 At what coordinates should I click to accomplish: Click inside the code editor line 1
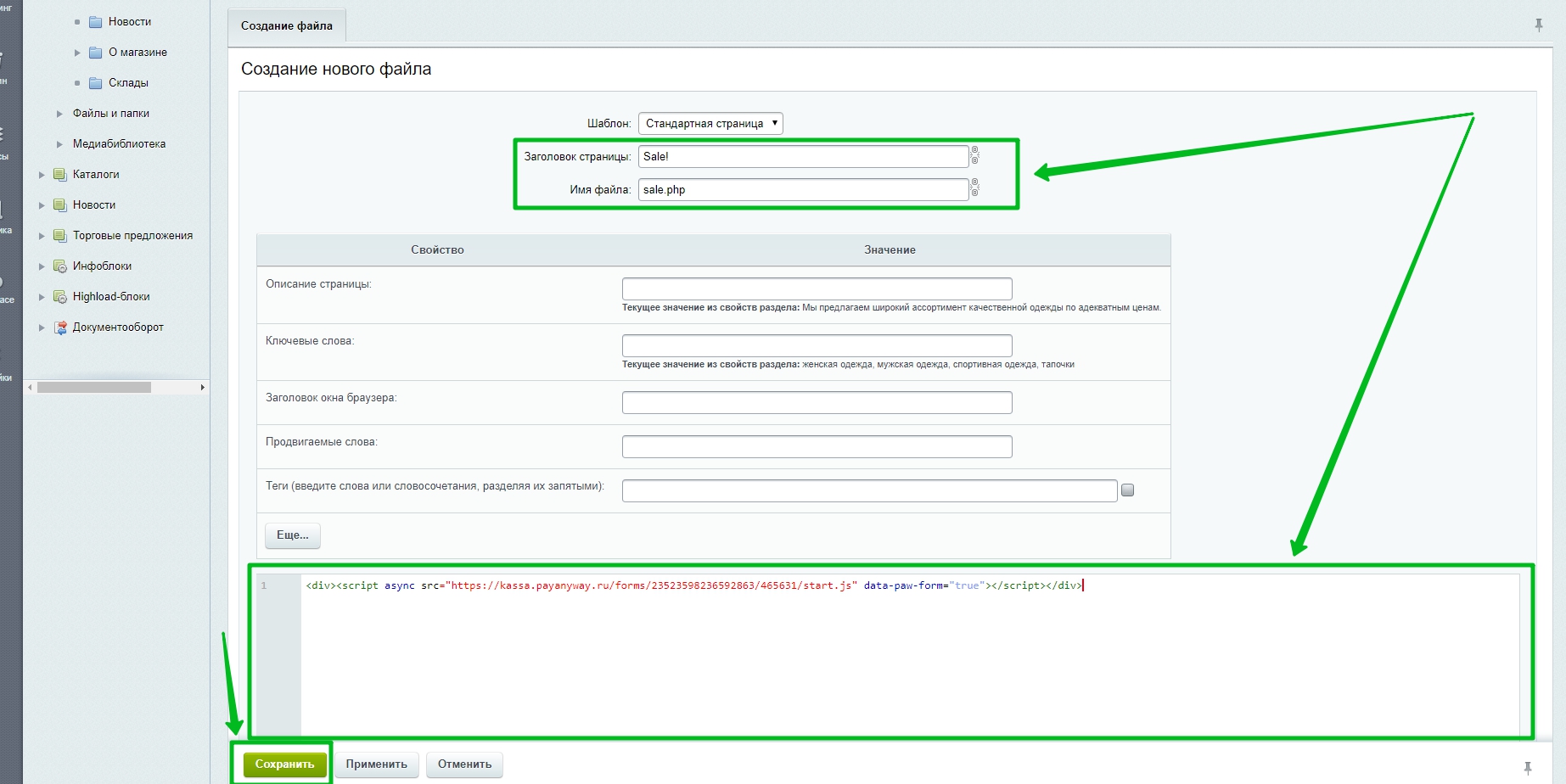tap(694, 585)
